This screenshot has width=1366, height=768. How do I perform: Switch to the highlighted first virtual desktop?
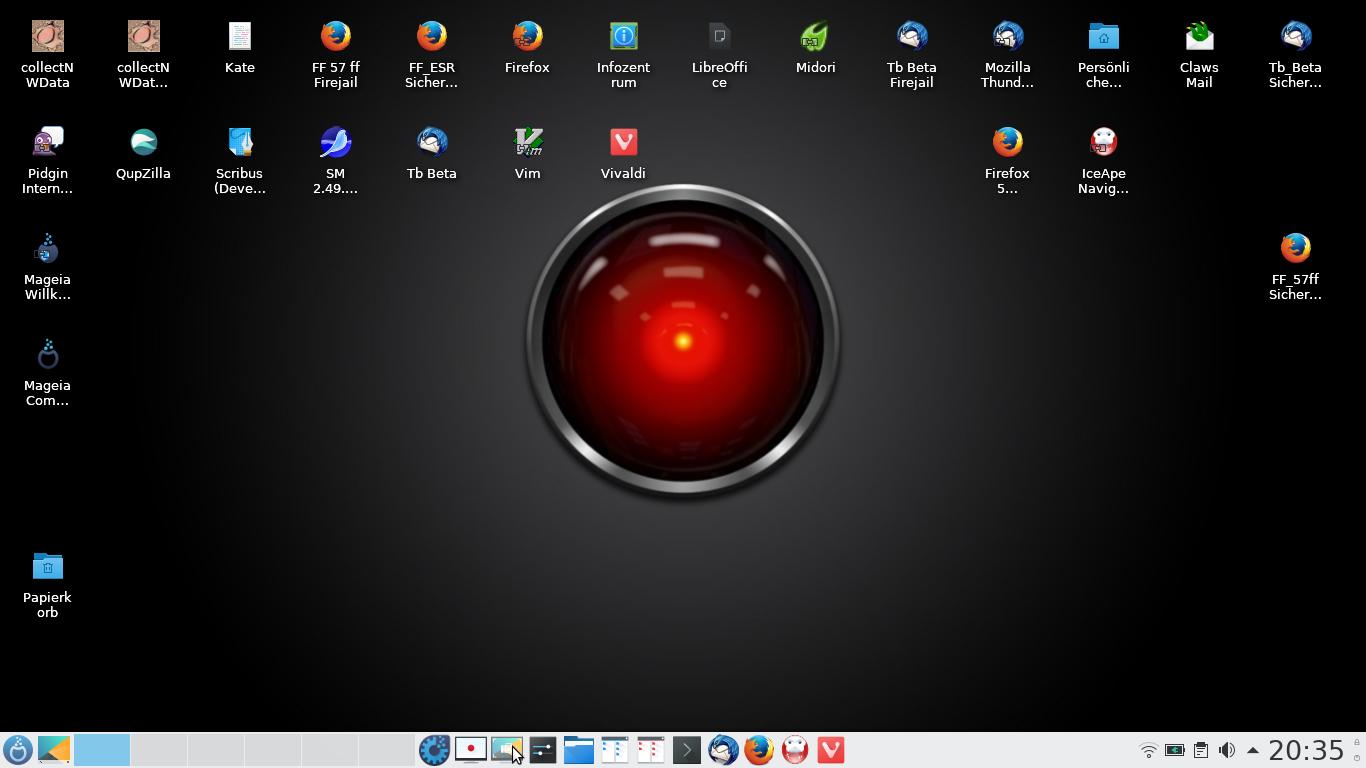coord(101,750)
